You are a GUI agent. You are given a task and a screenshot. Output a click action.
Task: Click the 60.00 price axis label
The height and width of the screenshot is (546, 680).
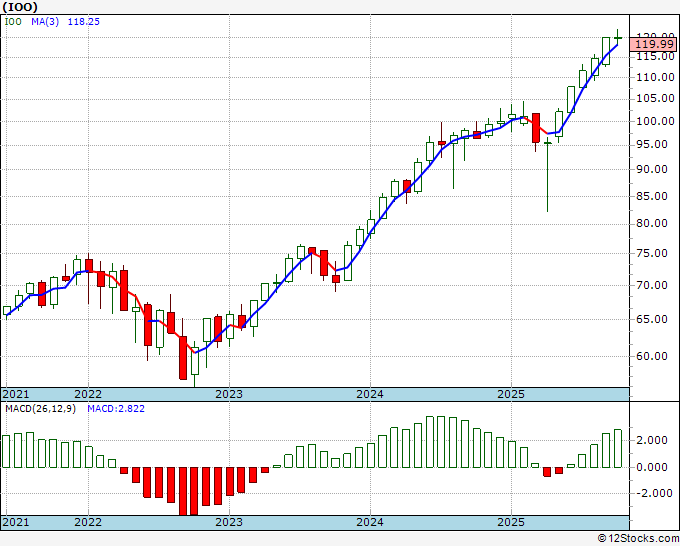652,356
